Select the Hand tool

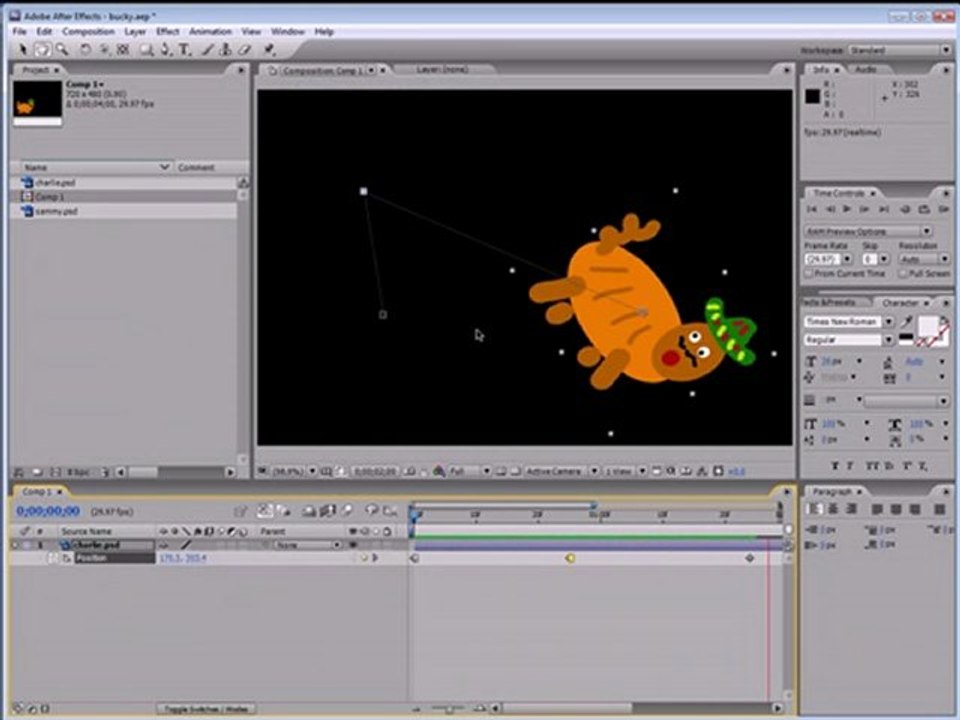(x=42, y=50)
